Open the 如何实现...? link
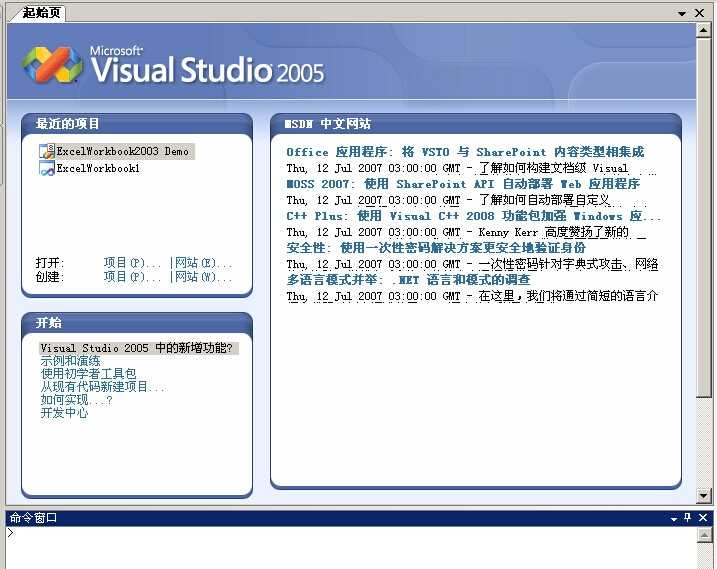The image size is (717, 569). [x=76, y=400]
